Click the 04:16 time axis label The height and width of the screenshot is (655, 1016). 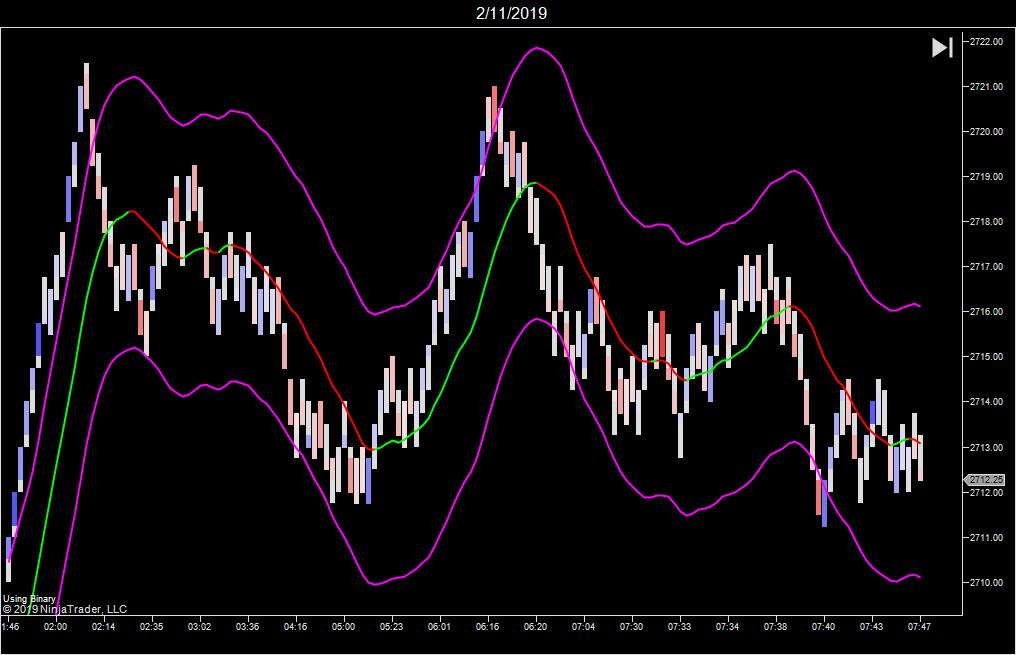point(295,626)
